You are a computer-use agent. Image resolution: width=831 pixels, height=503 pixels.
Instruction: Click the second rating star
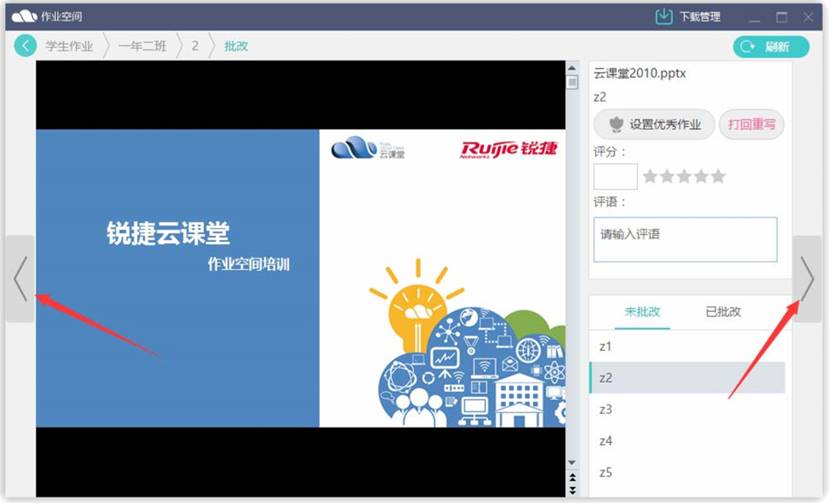coord(667,176)
